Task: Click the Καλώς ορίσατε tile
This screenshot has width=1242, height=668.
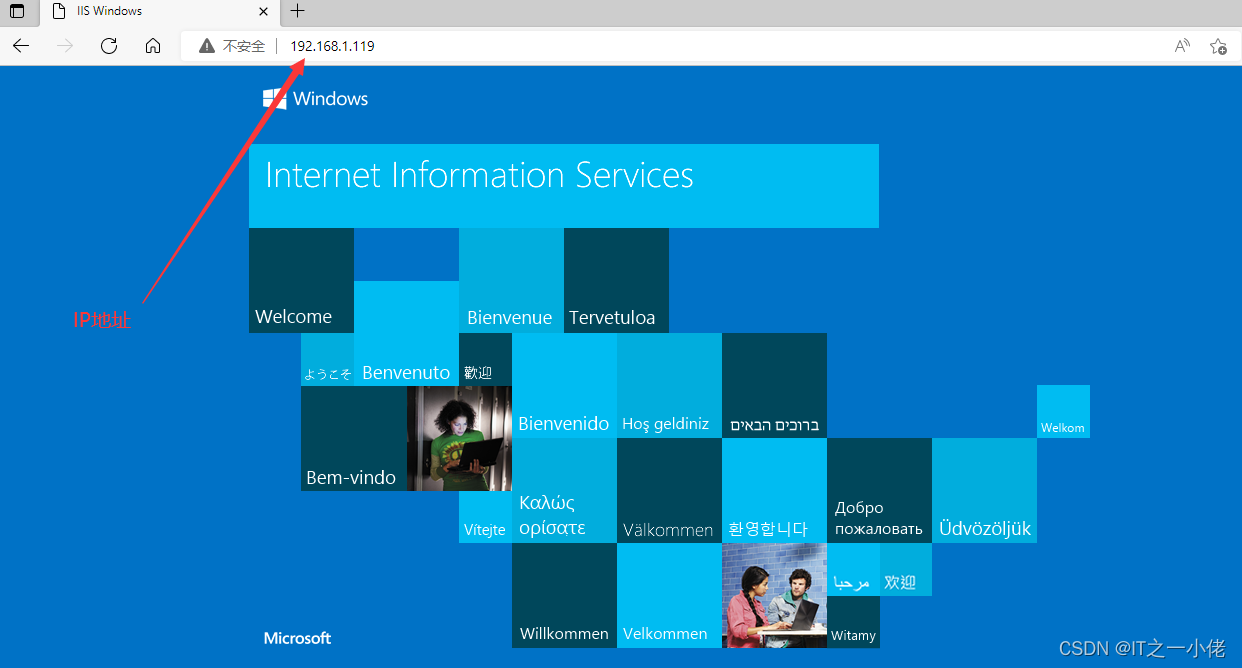Action: (564, 490)
